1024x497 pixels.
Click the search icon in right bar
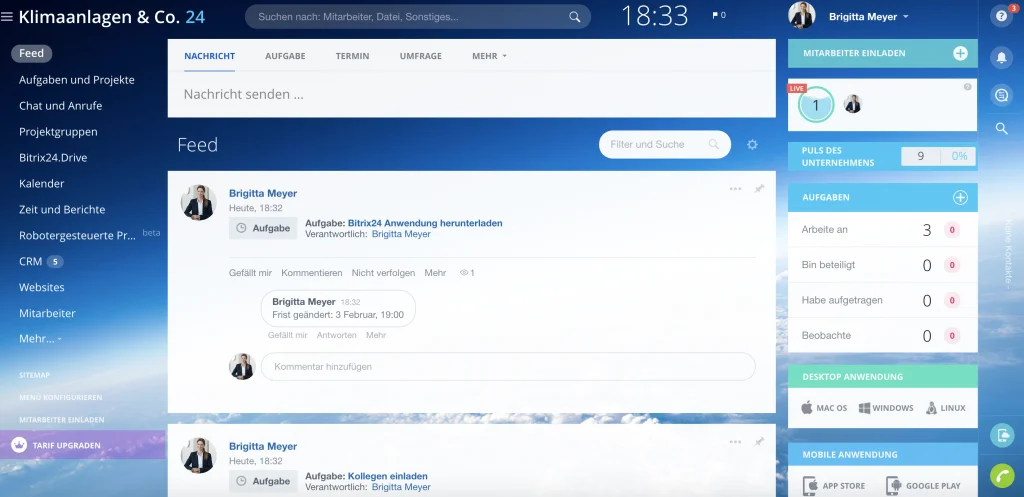pyautogui.click(x=1001, y=129)
